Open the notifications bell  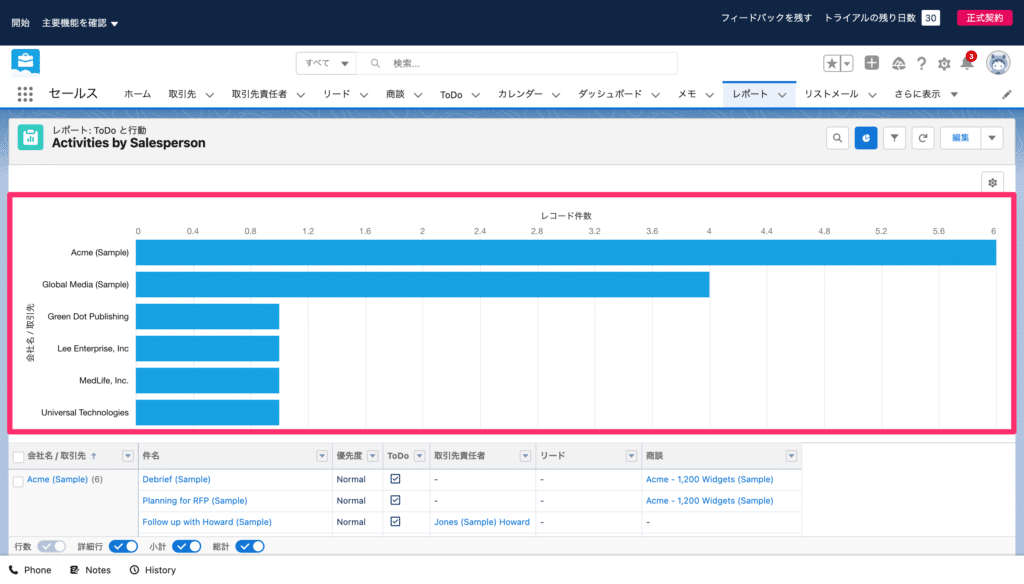[967, 63]
